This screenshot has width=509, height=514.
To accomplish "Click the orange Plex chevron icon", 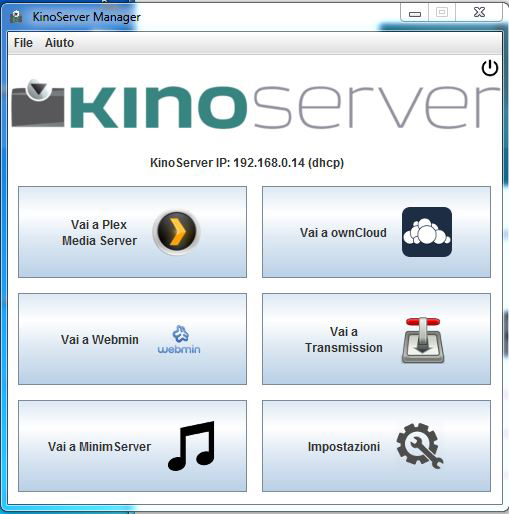I will (x=176, y=232).
